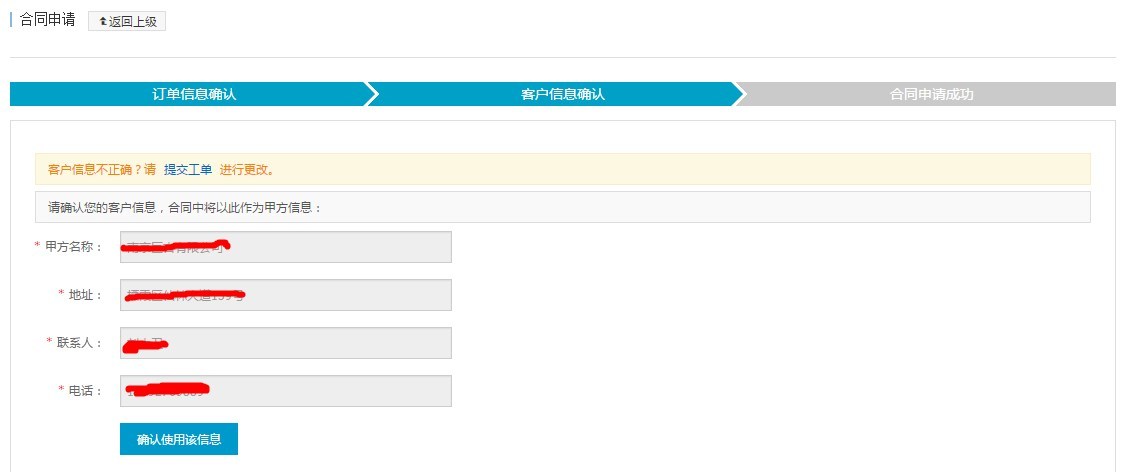Screen dimensions: 1125x472
Task: Focus the 地址 input field
Action: click(x=285, y=295)
